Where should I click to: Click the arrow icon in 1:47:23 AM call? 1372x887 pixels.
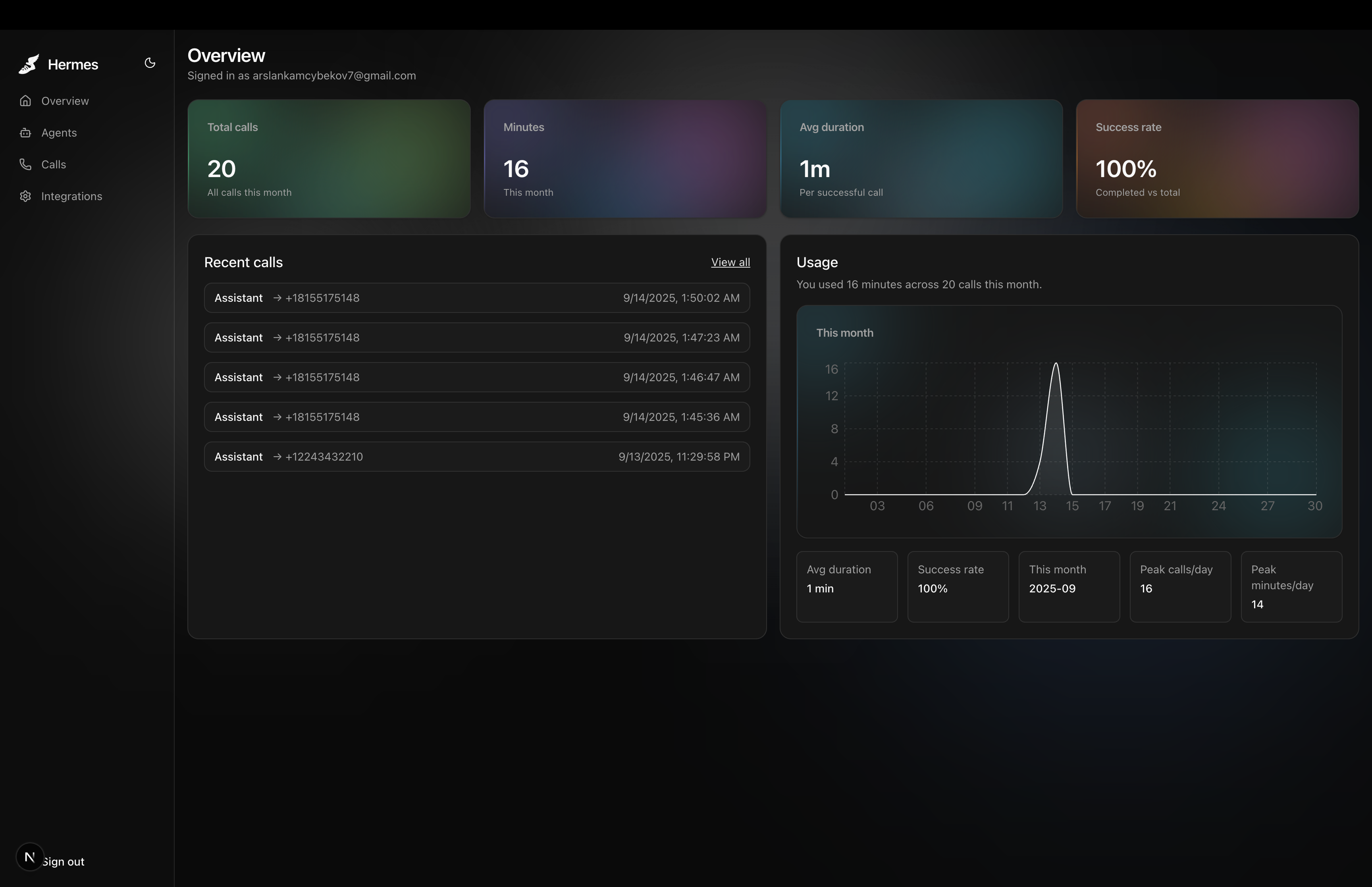click(277, 337)
